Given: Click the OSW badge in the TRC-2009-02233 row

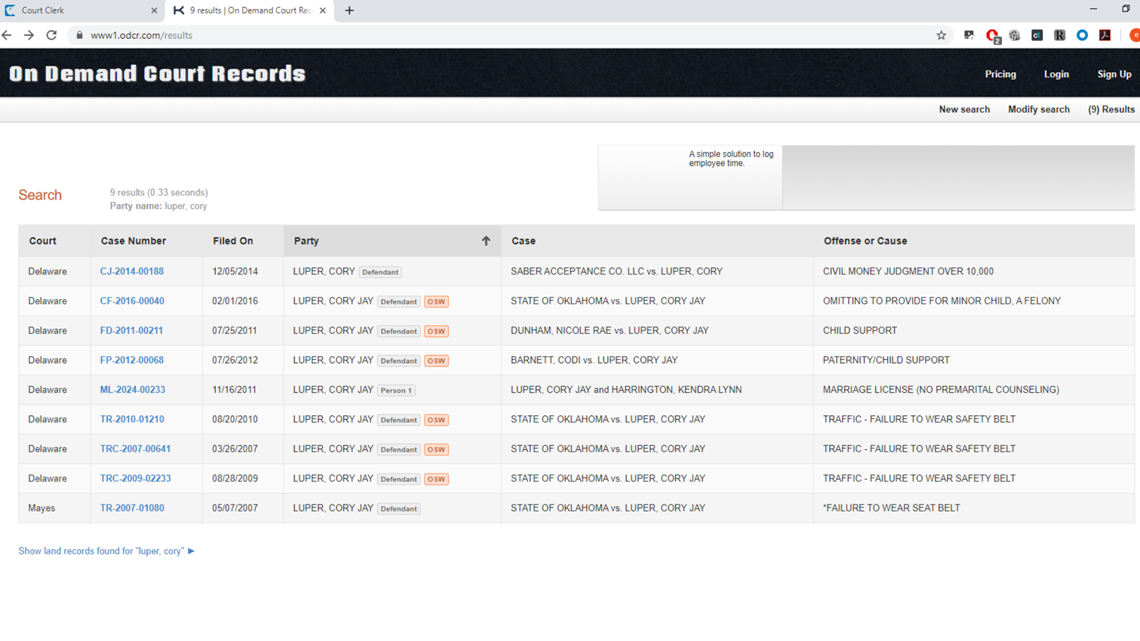Looking at the screenshot, I should [x=436, y=480].
